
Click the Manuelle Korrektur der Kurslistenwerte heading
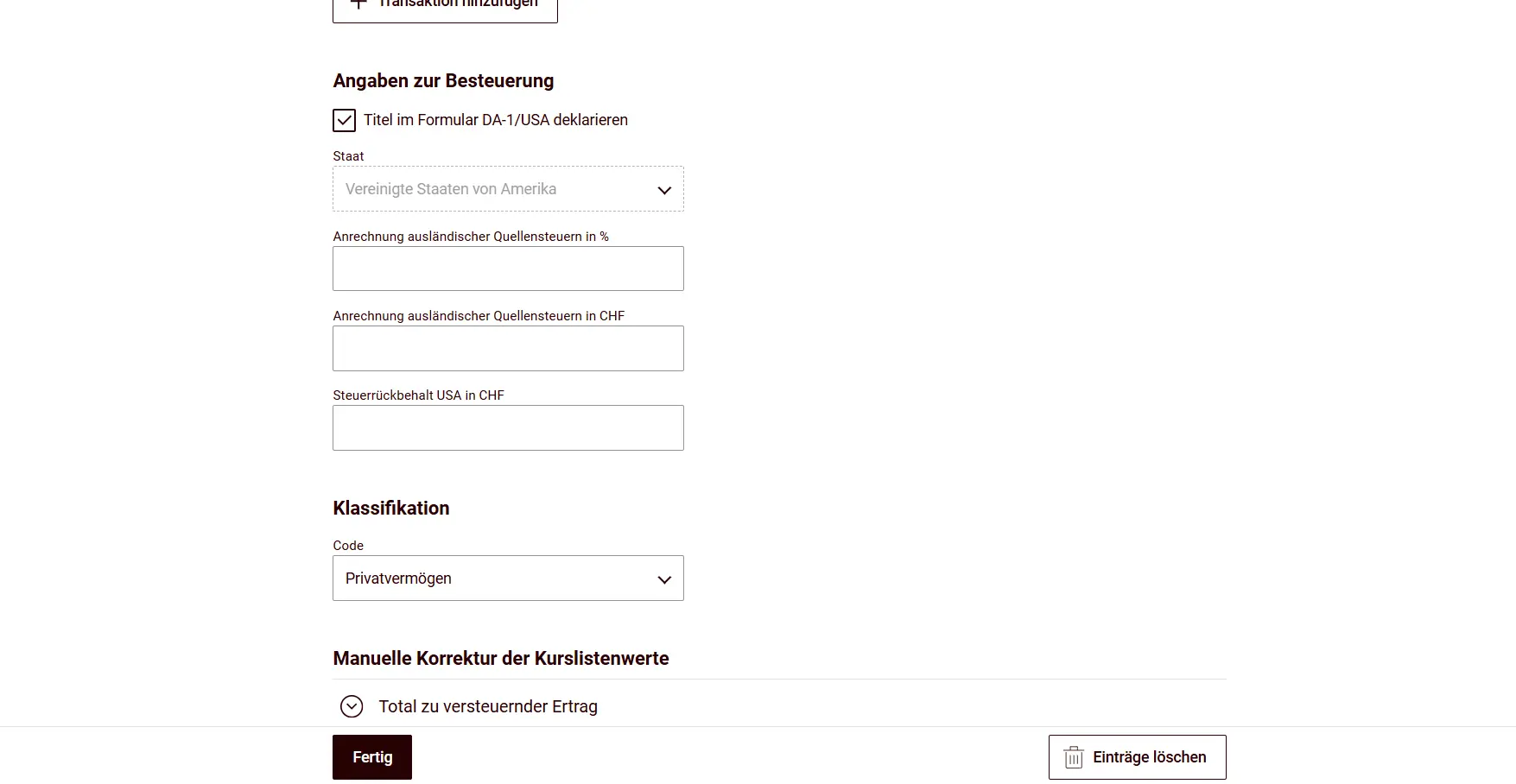[501, 658]
